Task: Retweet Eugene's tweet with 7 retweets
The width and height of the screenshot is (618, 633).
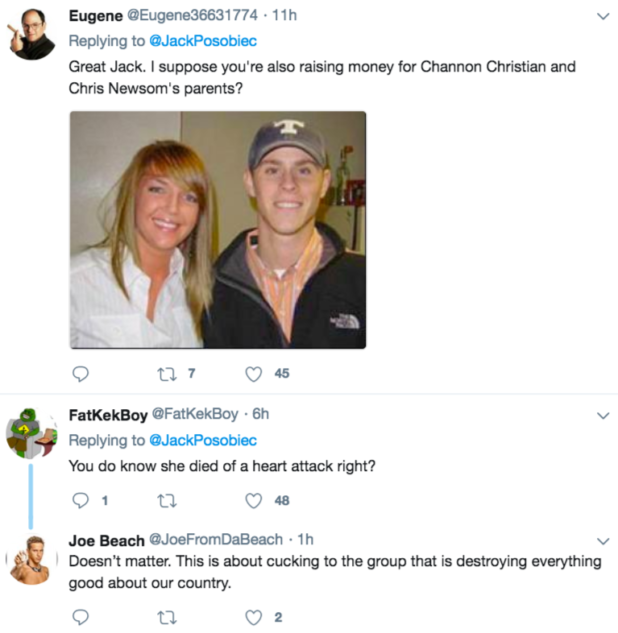Action: [x=167, y=374]
